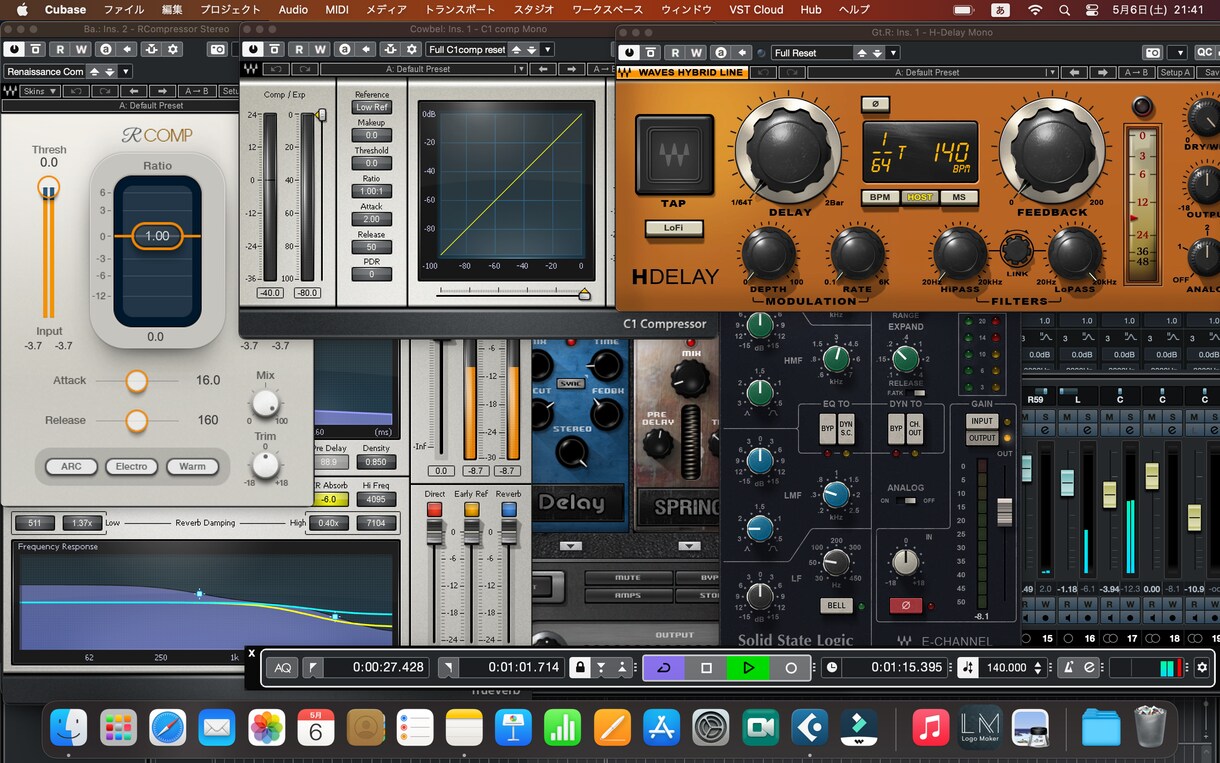Click RComp Thresh slider handle
This screenshot has height=763, width=1220.
(x=48, y=188)
